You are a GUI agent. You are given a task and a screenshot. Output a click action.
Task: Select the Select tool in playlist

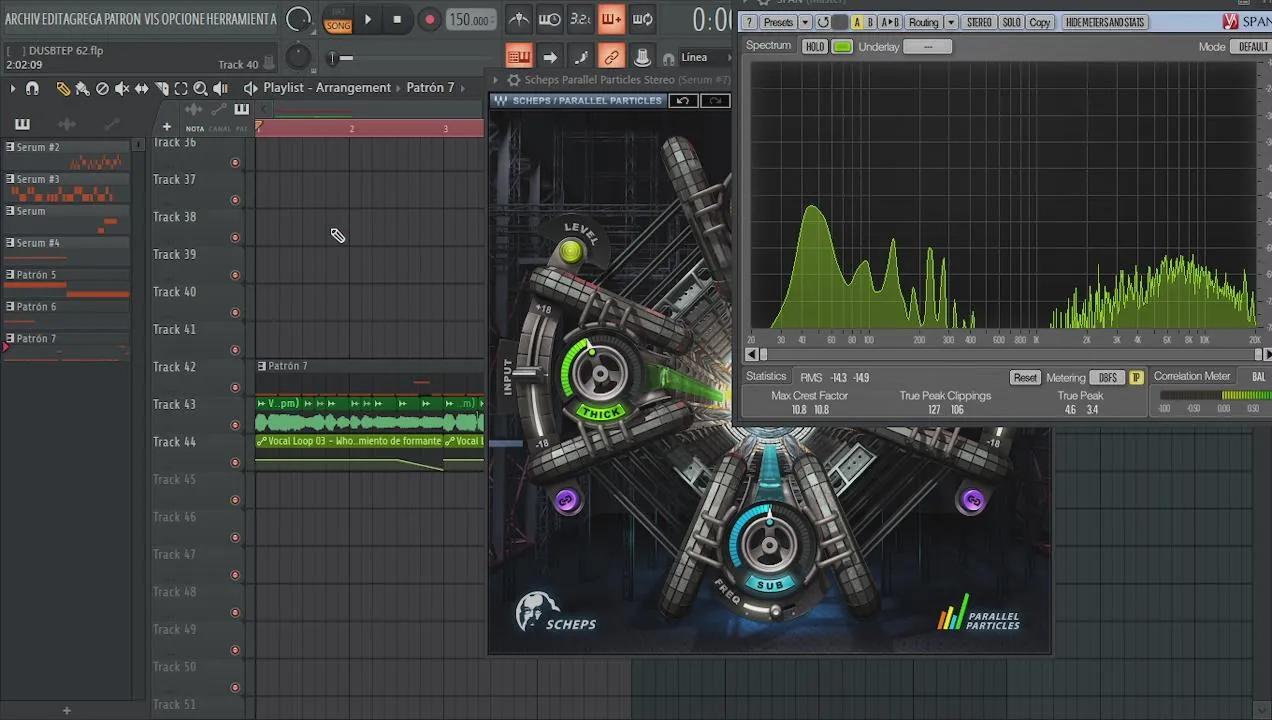[x=181, y=88]
